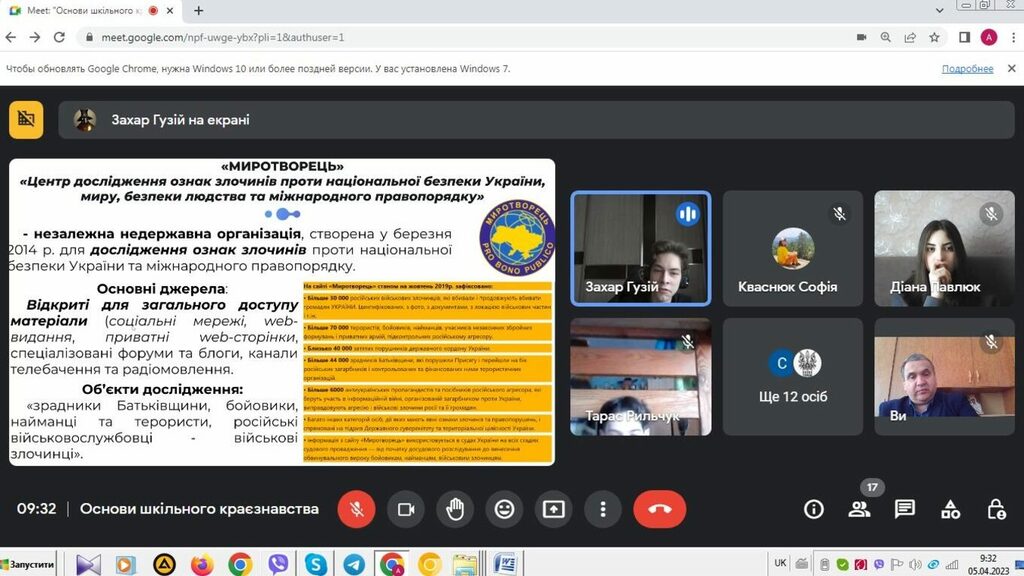Show the participants list
The image size is (1024, 576).
[x=859, y=509]
